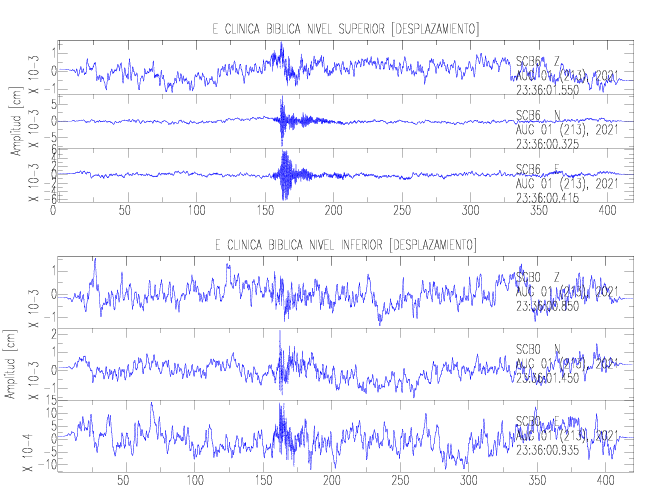Click the NIVEL SUPERIOR plot title

(x=345, y=27)
